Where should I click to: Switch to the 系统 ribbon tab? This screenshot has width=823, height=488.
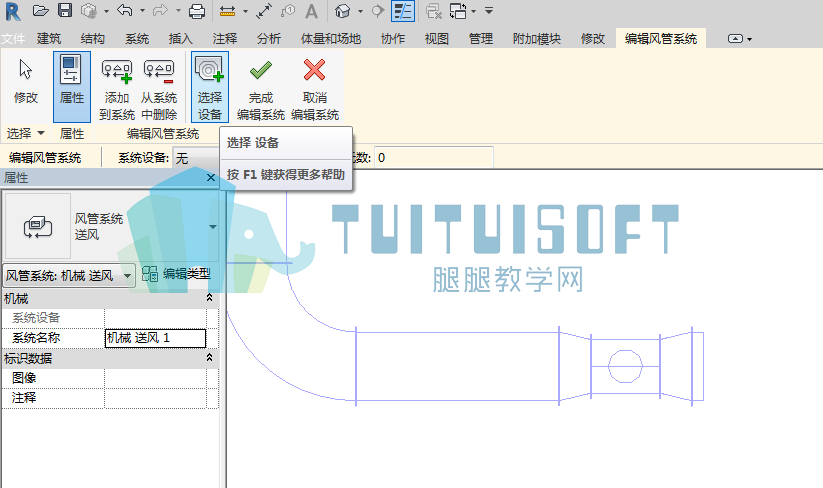[137, 39]
